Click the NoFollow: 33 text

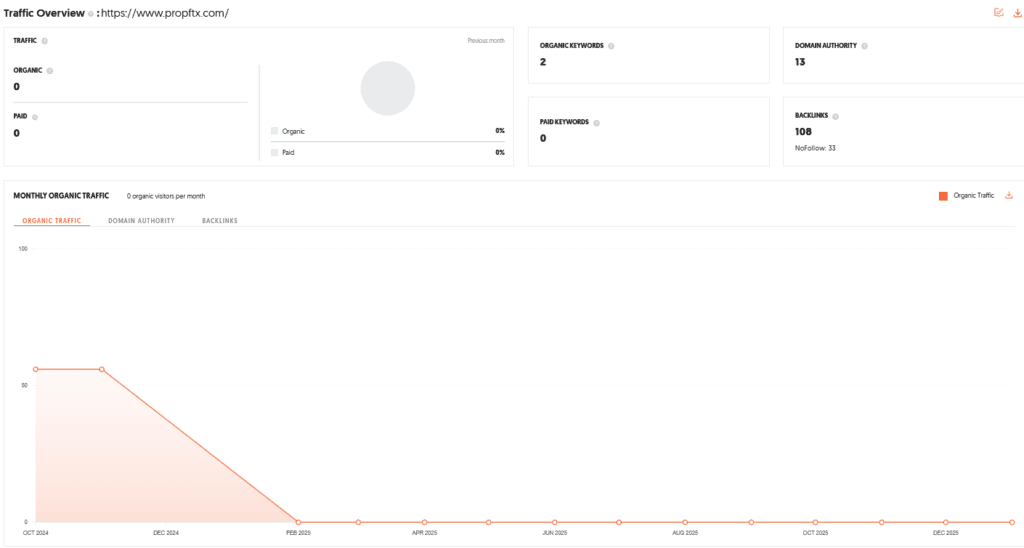click(815, 148)
